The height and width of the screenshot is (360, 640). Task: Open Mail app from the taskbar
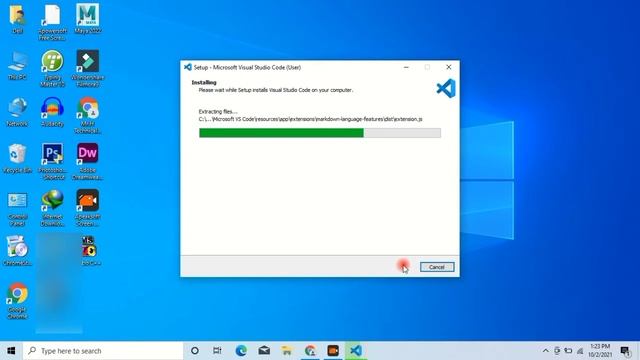264,351
